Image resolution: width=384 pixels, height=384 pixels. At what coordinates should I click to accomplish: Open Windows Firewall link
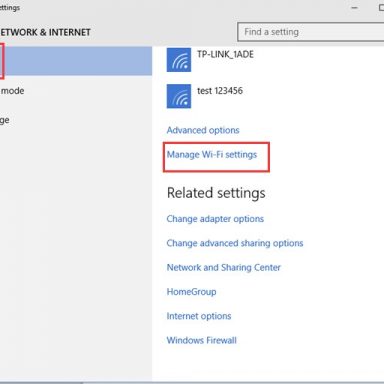[x=202, y=340]
